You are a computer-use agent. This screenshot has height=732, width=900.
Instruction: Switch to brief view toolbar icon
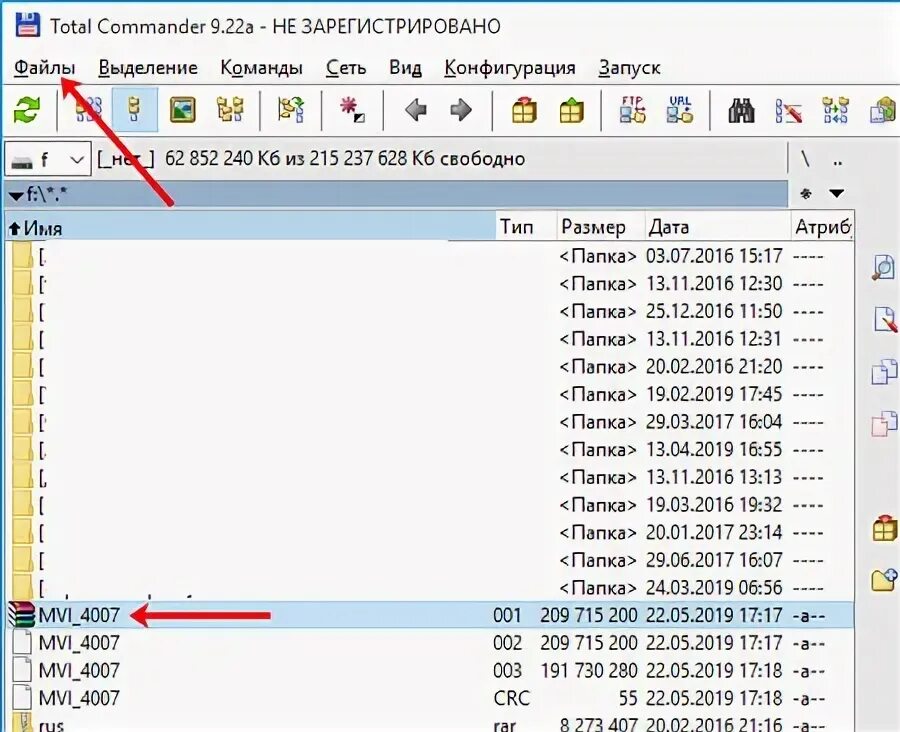(89, 110)
